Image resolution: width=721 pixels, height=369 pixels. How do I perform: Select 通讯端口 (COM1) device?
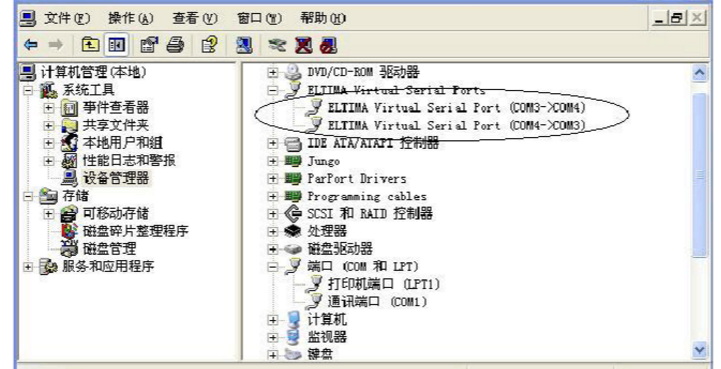(x=378, y=302)
